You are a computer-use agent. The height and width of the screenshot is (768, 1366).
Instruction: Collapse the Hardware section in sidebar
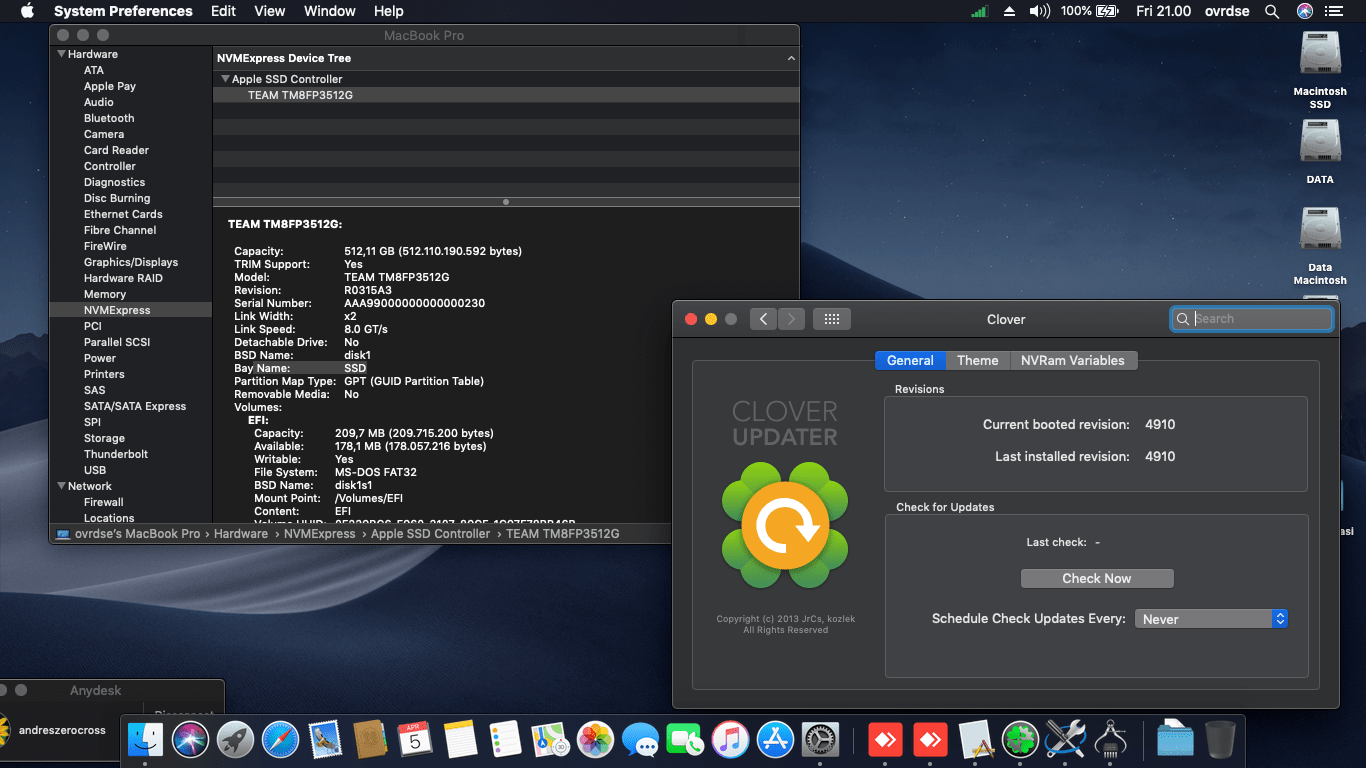61,54
